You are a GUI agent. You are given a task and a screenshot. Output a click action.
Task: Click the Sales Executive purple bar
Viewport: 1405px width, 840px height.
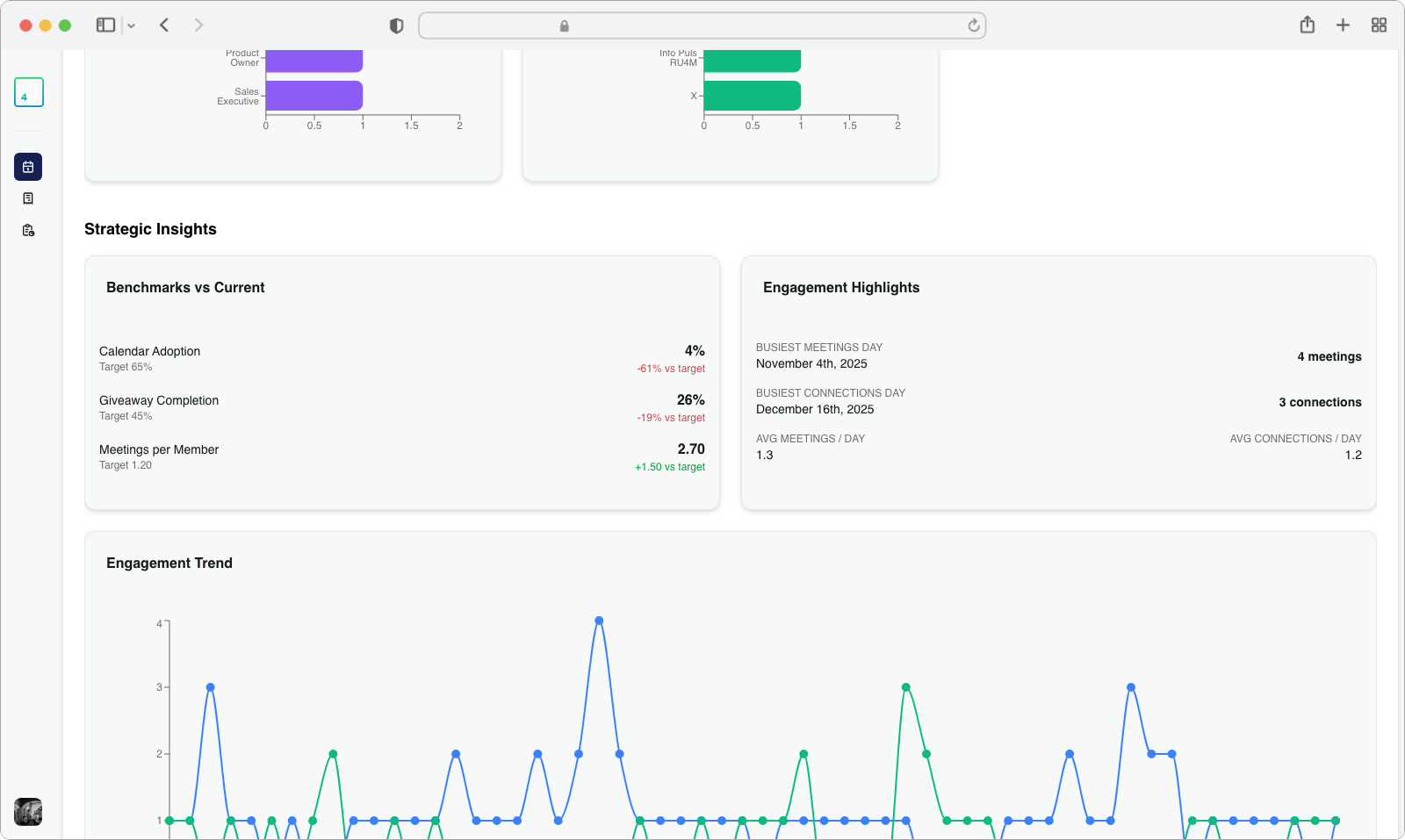313,96
